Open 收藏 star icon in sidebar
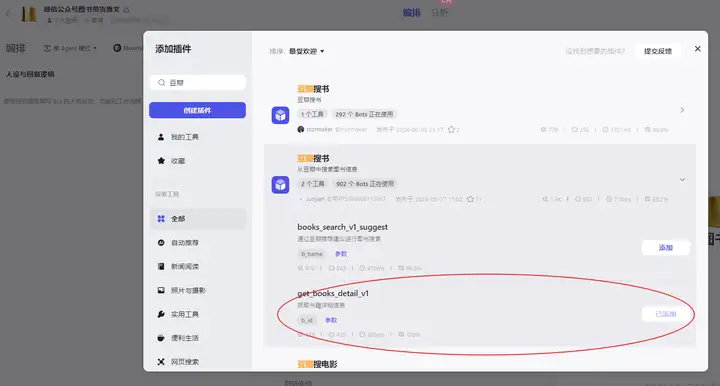 pyautogui.click(x=161, y=161)
